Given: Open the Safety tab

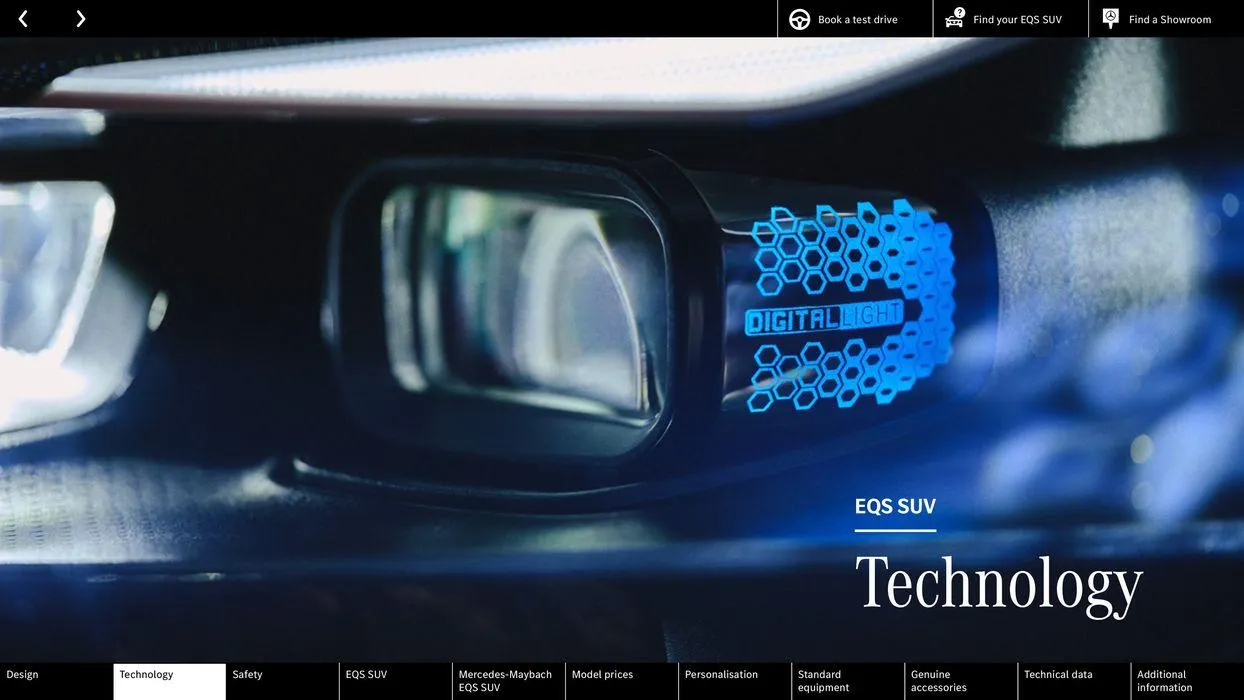Looking at the screenshot, I should tap(283, 681).
